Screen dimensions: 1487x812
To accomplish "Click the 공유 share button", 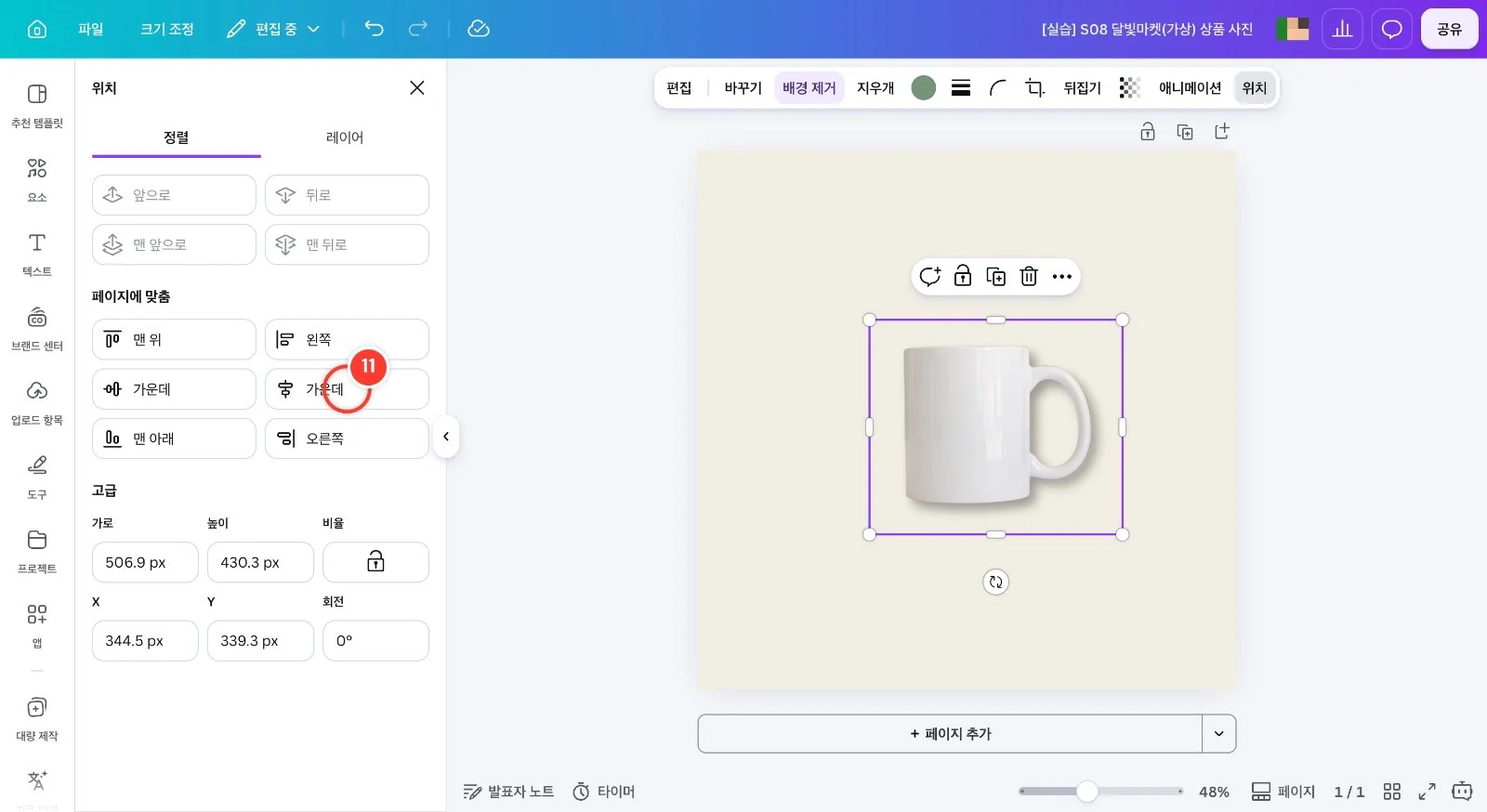I will pyautogui.click(x=1449, y=29).
